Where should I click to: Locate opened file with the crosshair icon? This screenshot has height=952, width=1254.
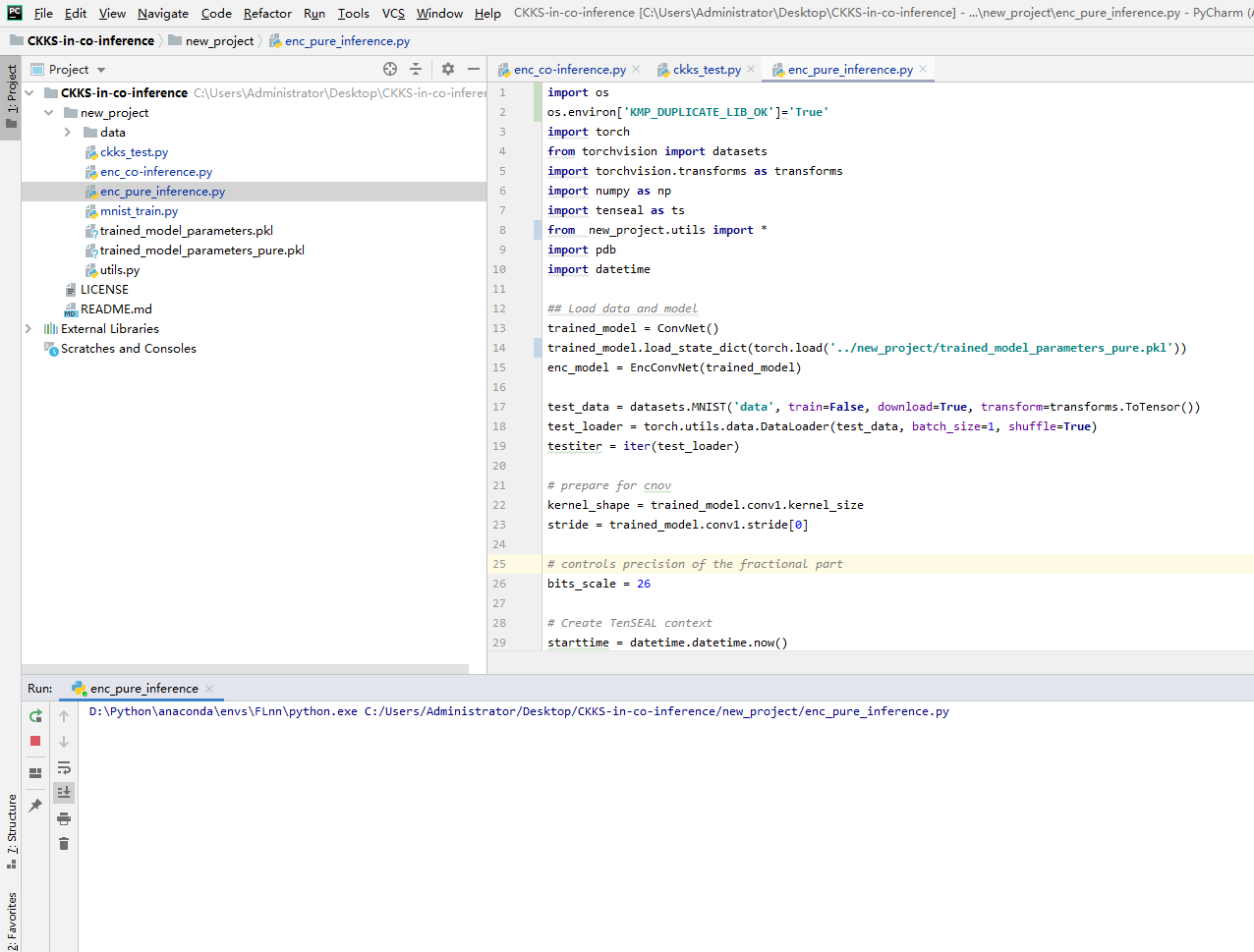click(390, 69)
